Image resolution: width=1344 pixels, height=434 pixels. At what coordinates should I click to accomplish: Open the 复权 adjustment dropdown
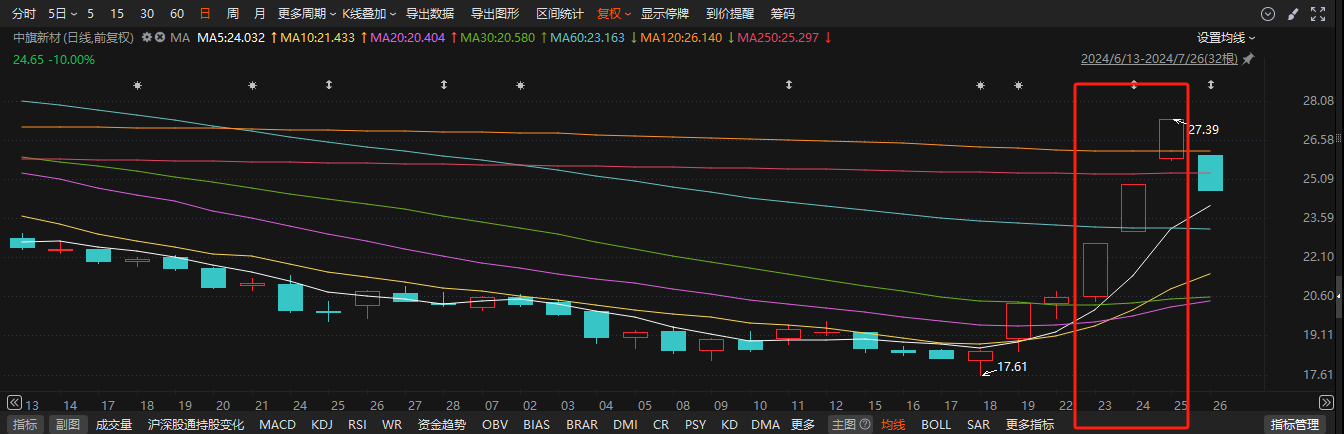(x=613, y=14)
